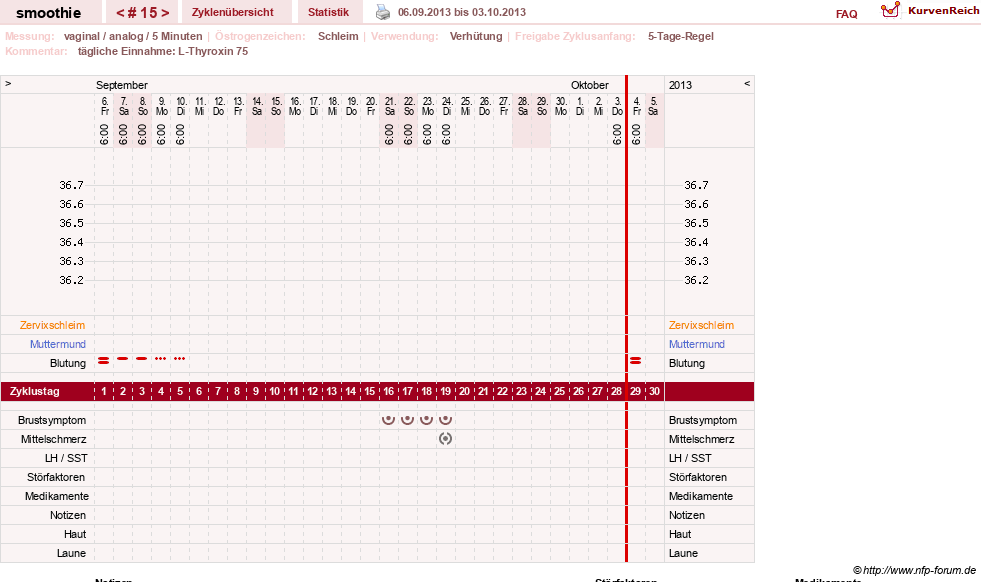Click 'vaginal / analog / 5 Minuten' text
This screenshot has width=981, height=582.
133,36
